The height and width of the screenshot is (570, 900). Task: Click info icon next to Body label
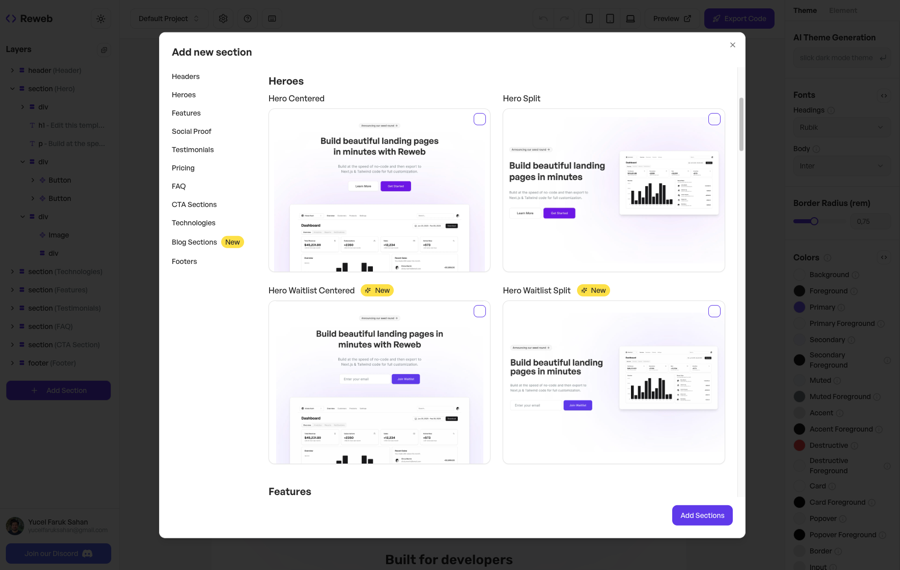pyautogui.click(x=816, y=149)
